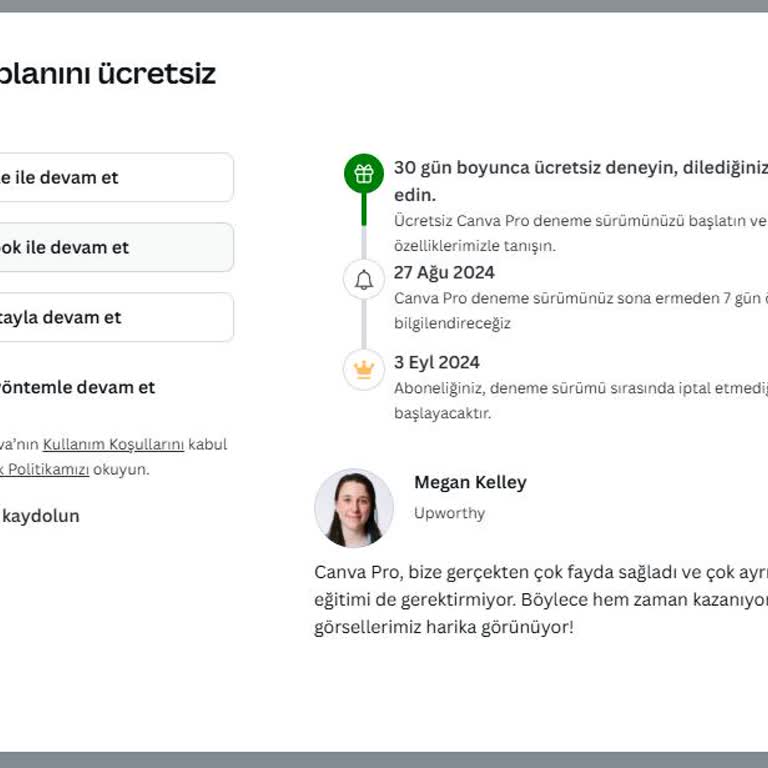Click the '27 Ağu 2024' date text
This screenshot has width=768, height=768.
click(444, 272)
